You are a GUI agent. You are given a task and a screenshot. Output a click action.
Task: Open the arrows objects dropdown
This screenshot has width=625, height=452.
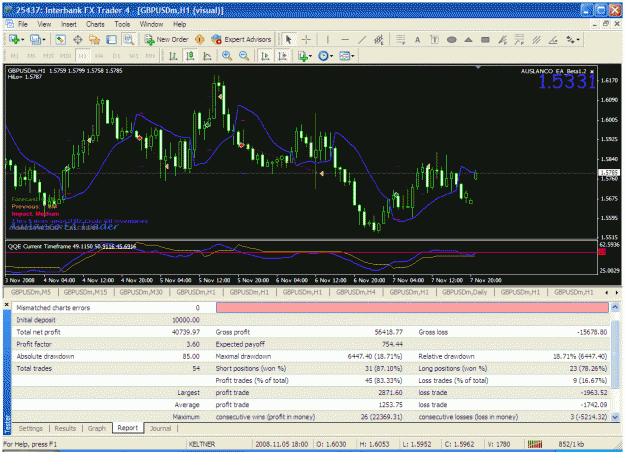click(x=573, y=39)
